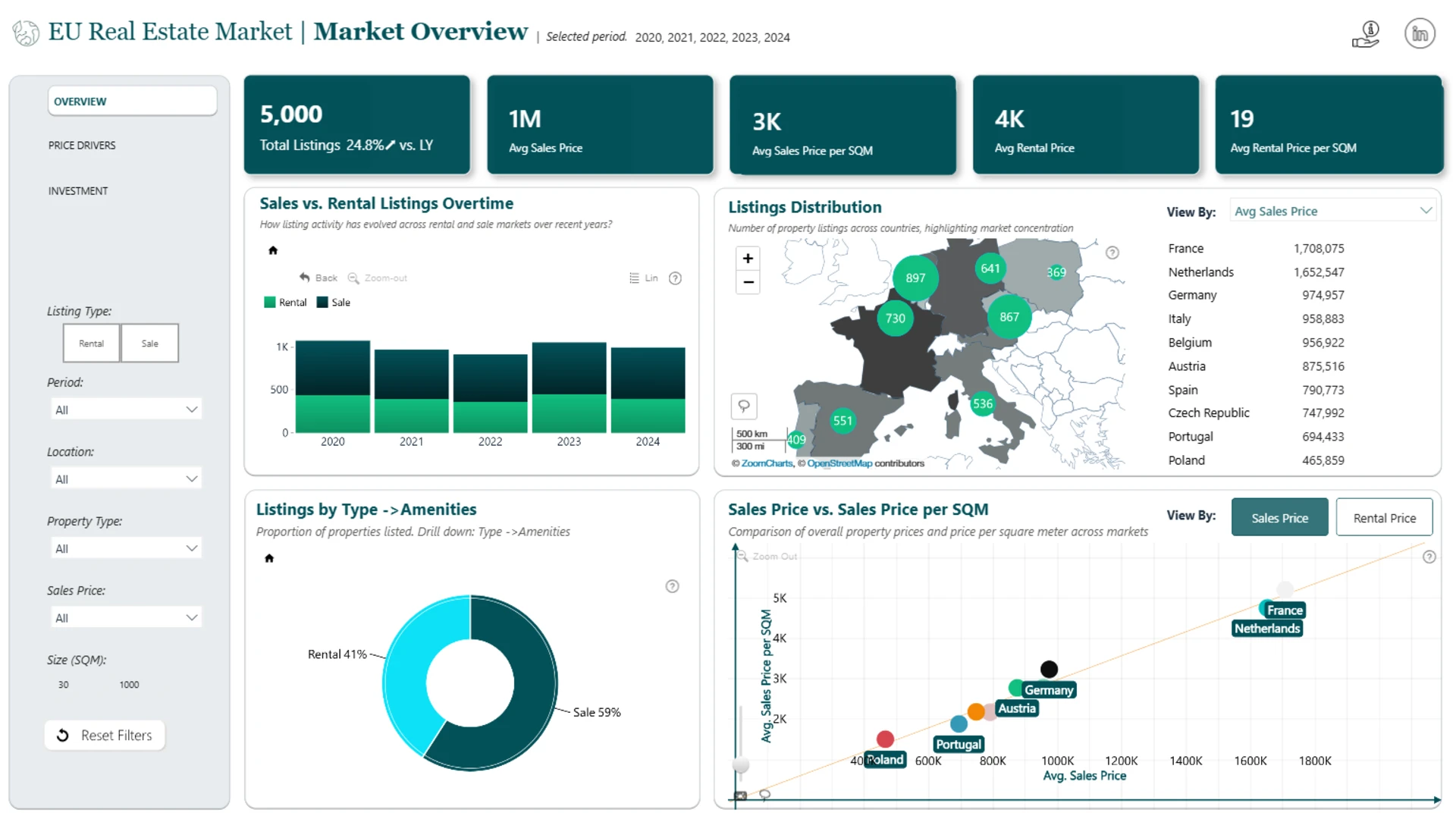This screenshot has height=819, width=1456.
Task: Open the View By Avg Sales Price dropdown
Action: pos(1332,212)
